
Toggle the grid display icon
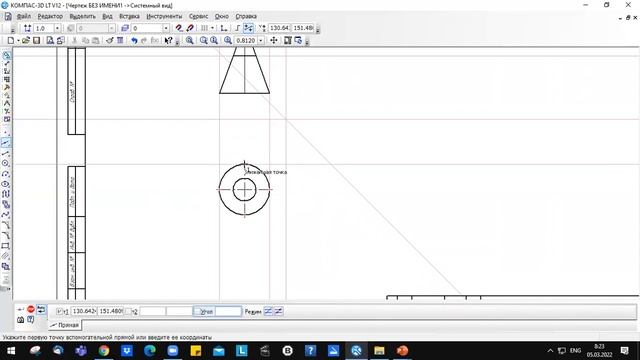204,28
